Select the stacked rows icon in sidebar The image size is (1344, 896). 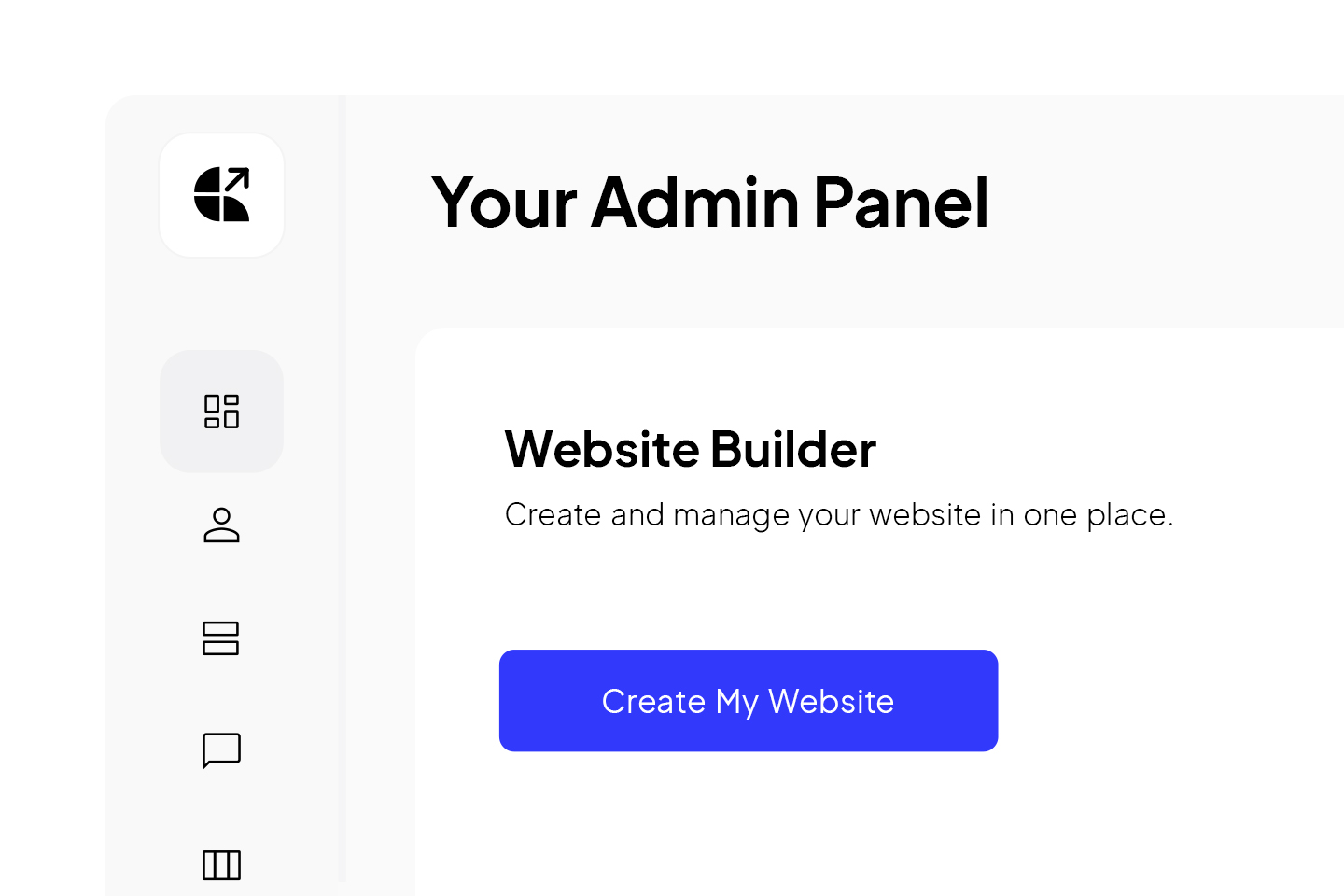pyautogui.click(x=222, y=638)
